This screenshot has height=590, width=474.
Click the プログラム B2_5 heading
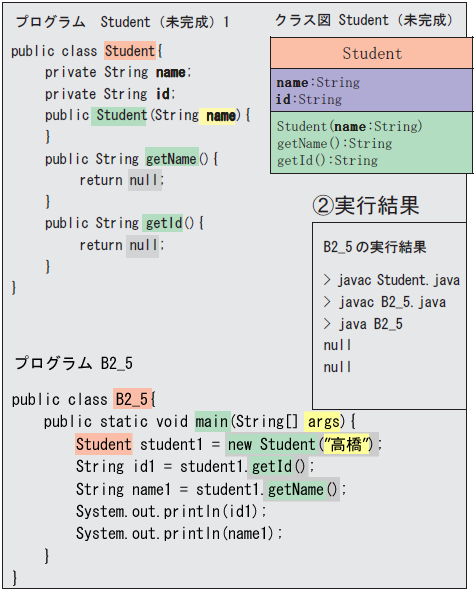click(x=74, y=363)
